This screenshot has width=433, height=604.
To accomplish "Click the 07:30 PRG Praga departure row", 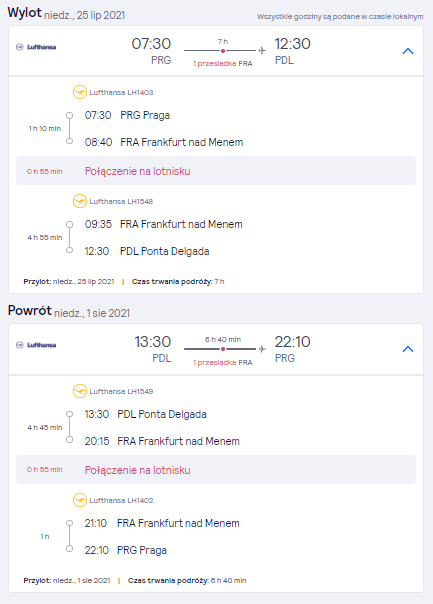I will (127, 115).
